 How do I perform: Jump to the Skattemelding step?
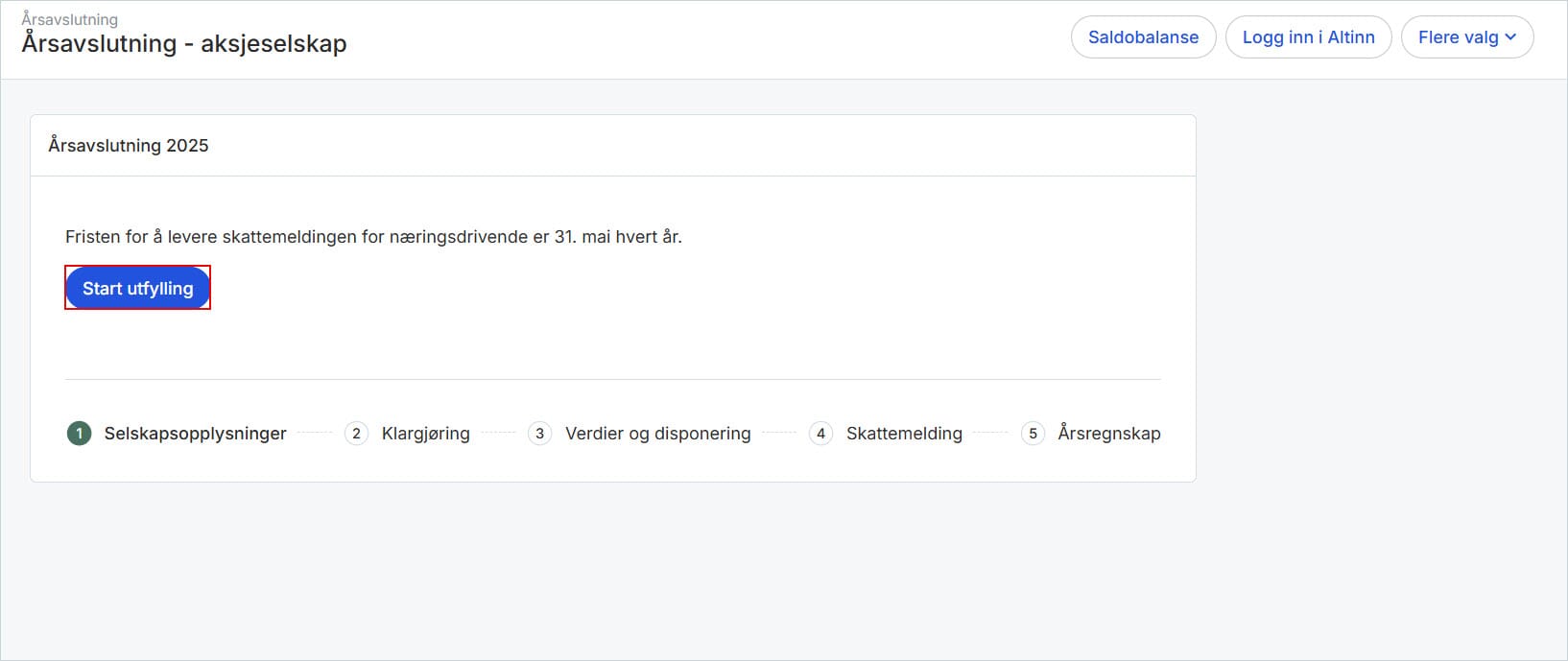click(903, 434)
